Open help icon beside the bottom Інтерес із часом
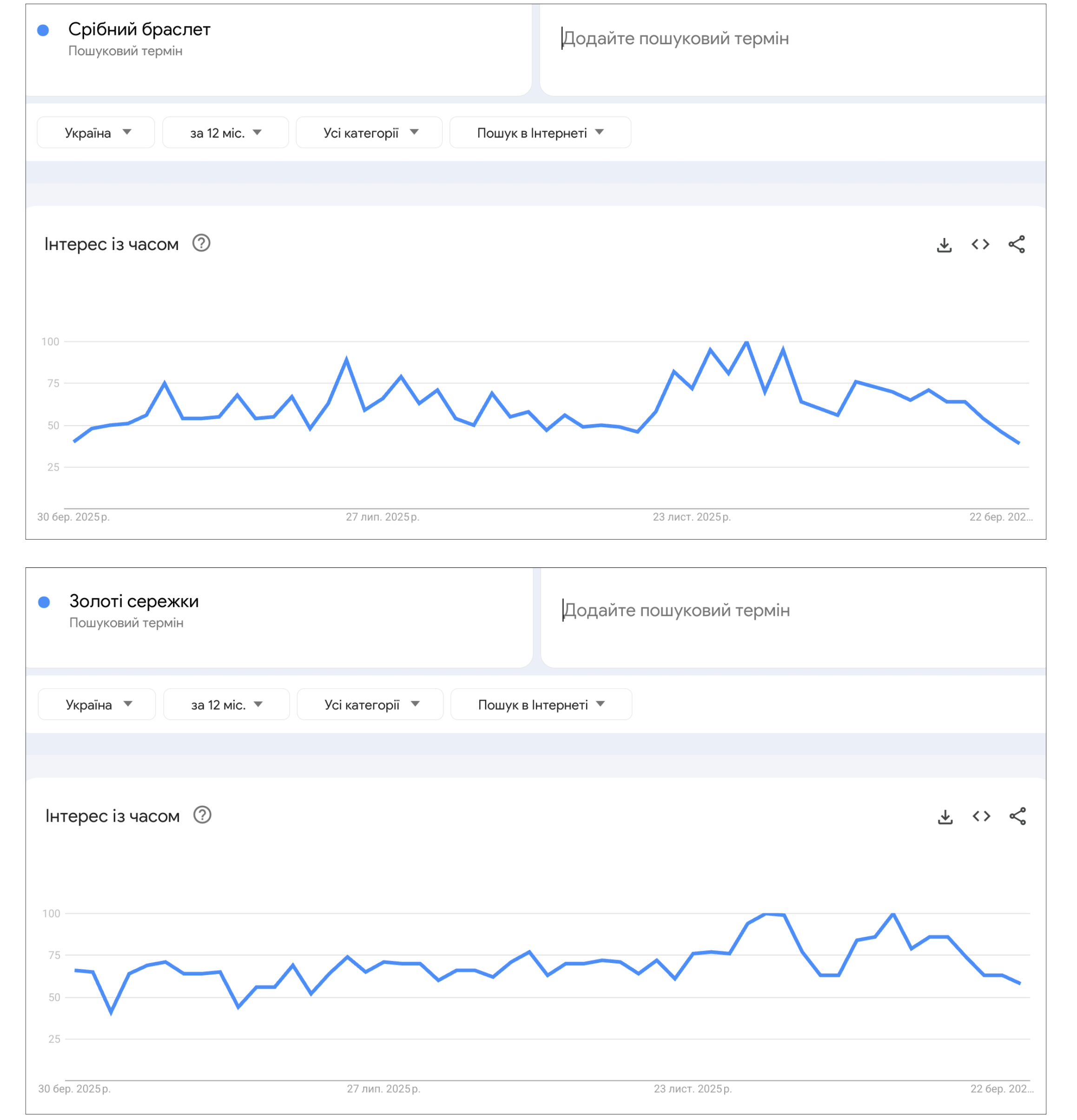1077x1120 pixels. (202, 816)
